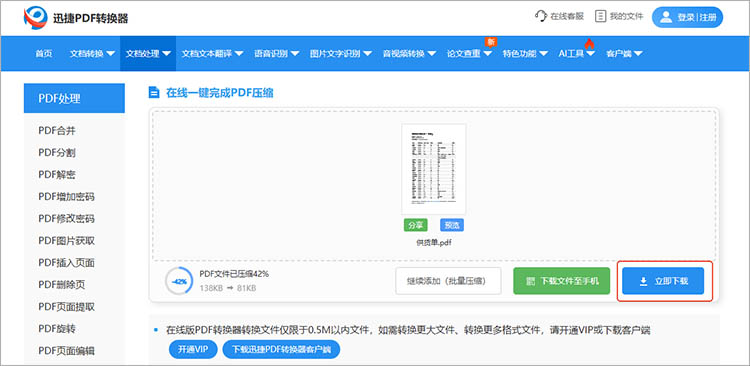Expand the 文档处理 dropdown arrow
Viewport: 750px width, 366px height.
pos(166,54)
